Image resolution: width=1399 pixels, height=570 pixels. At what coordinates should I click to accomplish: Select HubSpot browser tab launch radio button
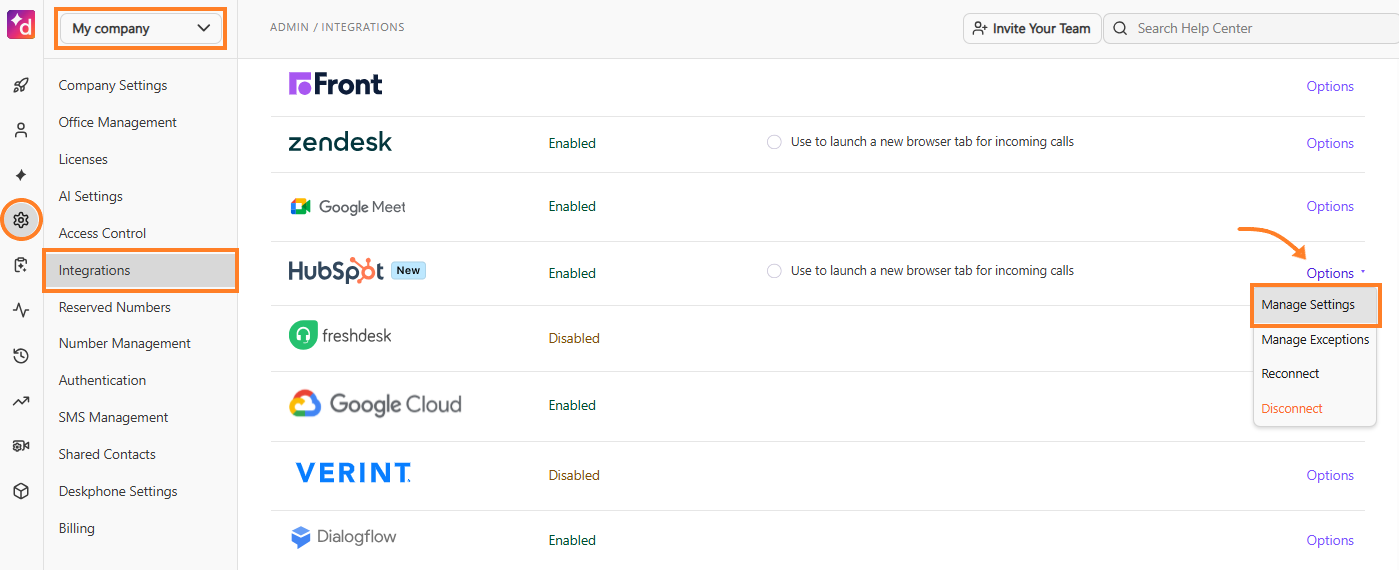(x=774, y=271)
